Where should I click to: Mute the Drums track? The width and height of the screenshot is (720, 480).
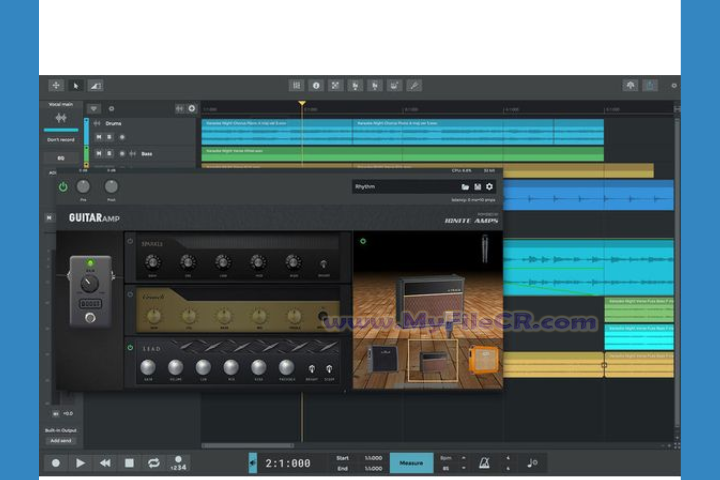point(99,137)
